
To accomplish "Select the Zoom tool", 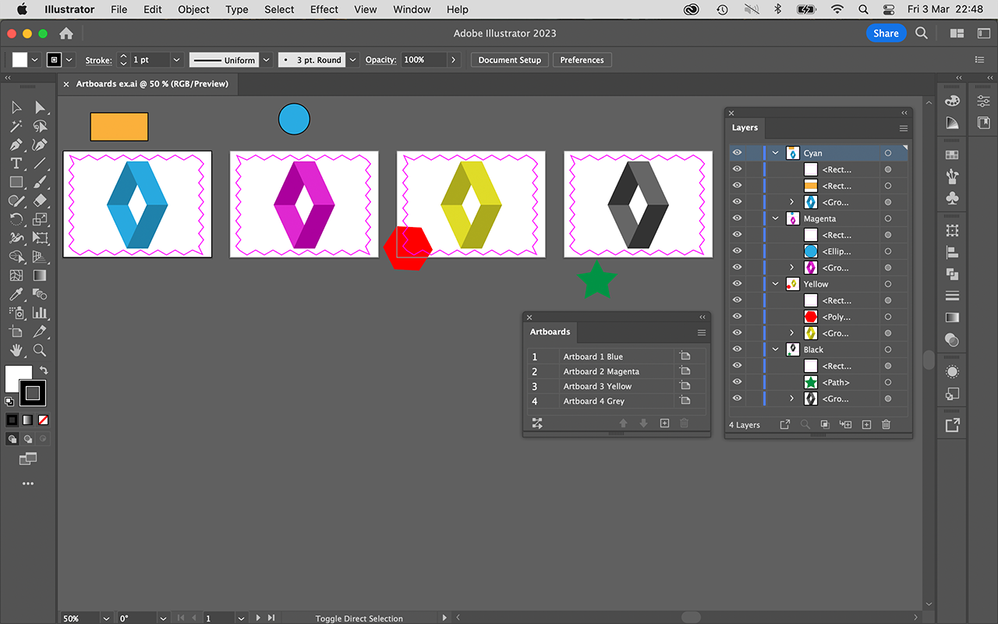I will click(40, 350).
